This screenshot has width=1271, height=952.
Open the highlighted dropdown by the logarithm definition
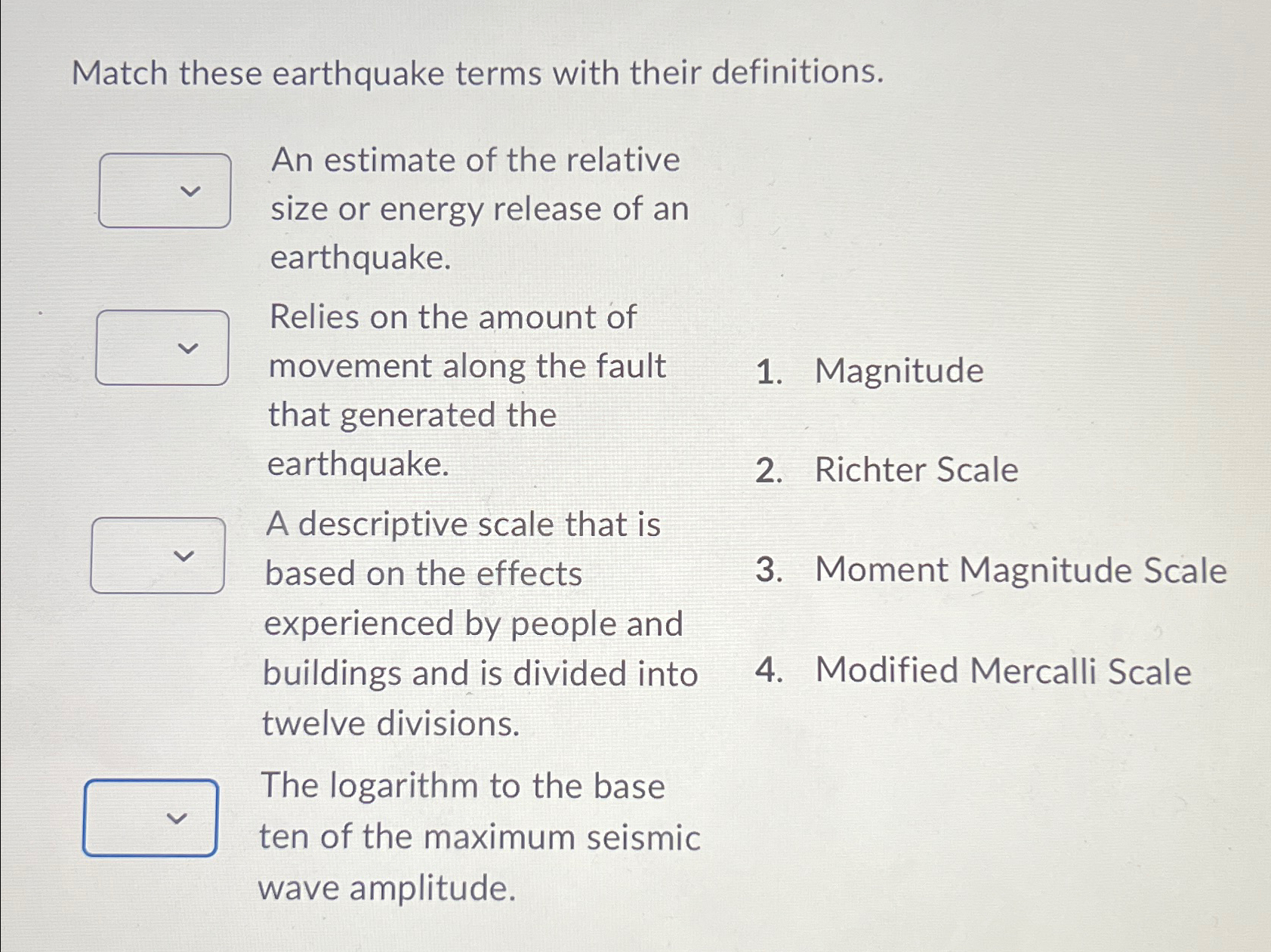tap(150, 819)
